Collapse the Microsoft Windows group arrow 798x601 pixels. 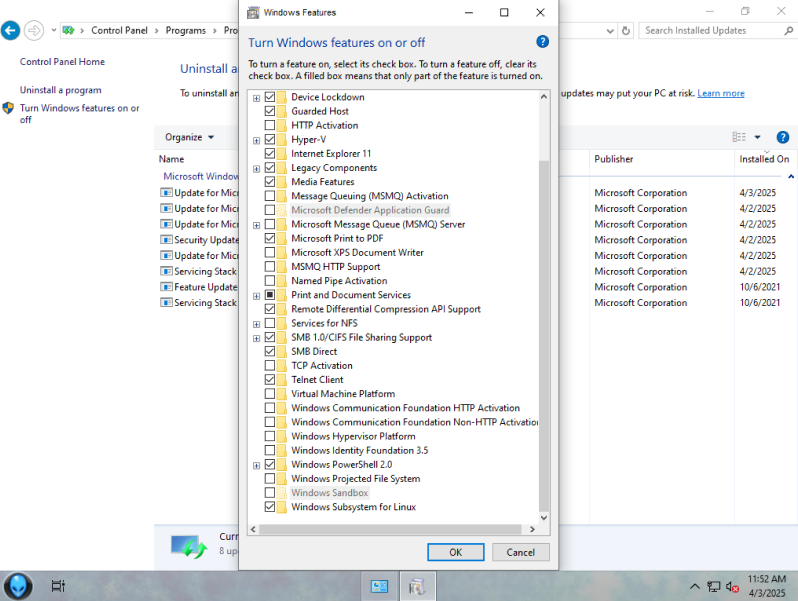coord(791,177)
